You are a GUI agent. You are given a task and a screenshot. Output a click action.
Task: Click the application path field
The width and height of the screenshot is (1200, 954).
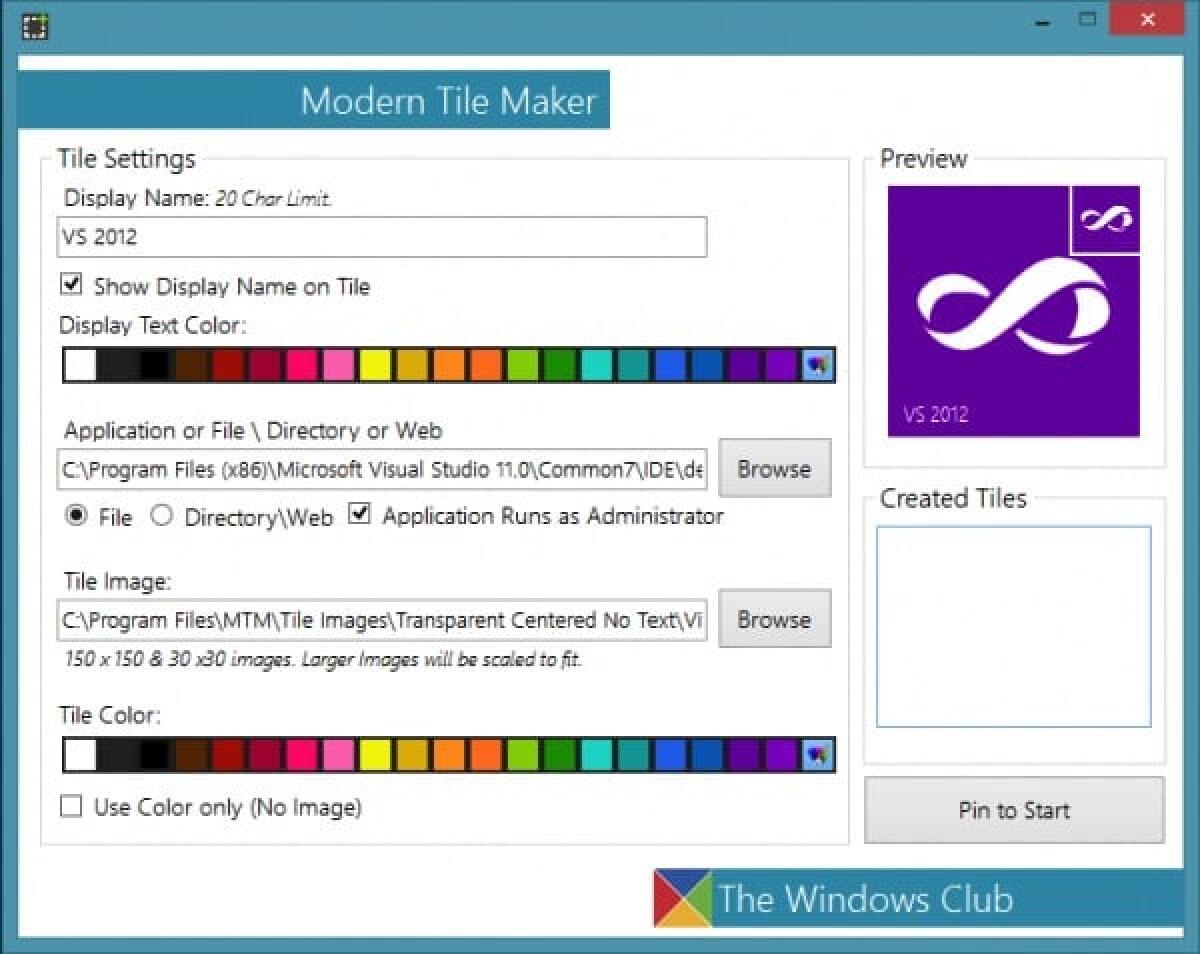[380, 469]
